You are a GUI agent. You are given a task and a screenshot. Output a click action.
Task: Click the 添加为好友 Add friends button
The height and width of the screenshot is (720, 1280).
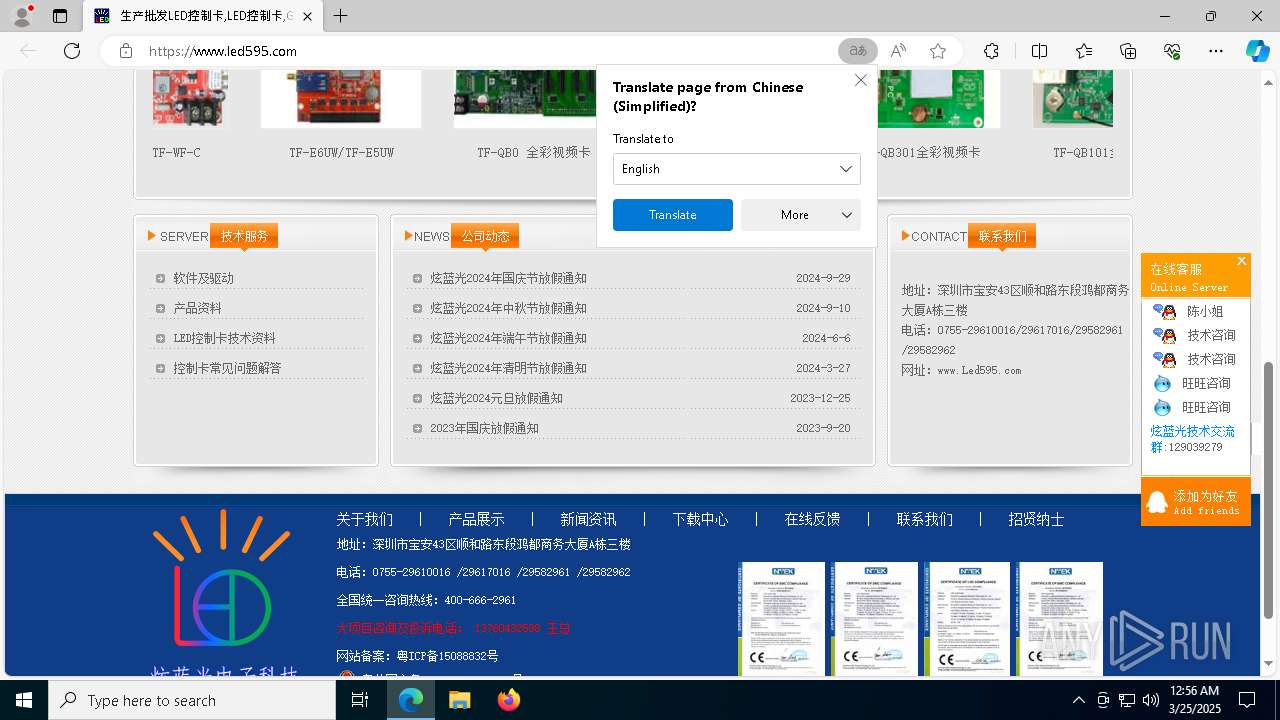(1196, 502)
